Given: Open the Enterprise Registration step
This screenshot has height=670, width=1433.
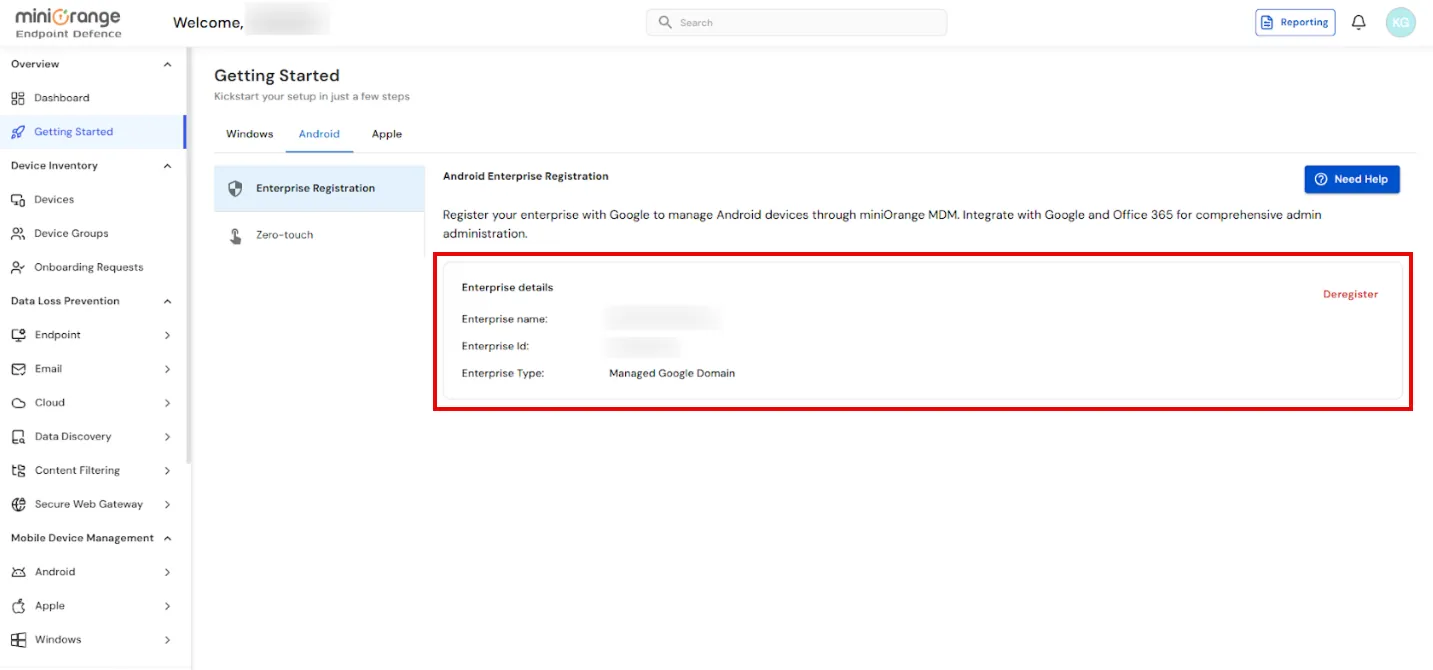Looking at the screenshot, I should 319,188.
